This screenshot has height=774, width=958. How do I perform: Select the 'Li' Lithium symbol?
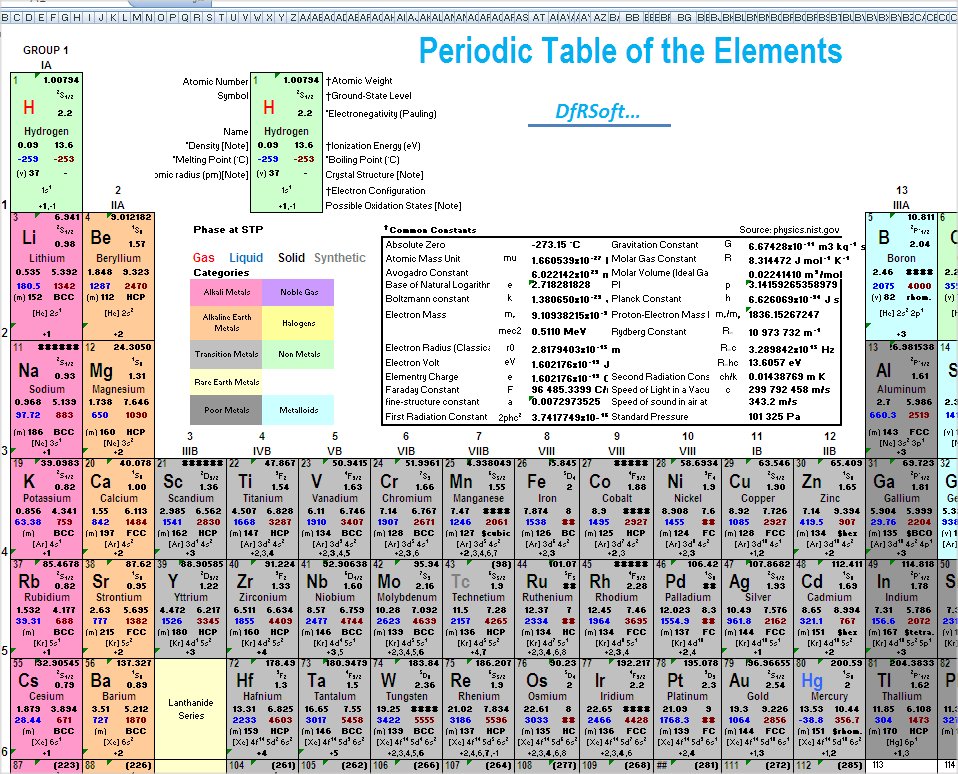tap(29, 238)
